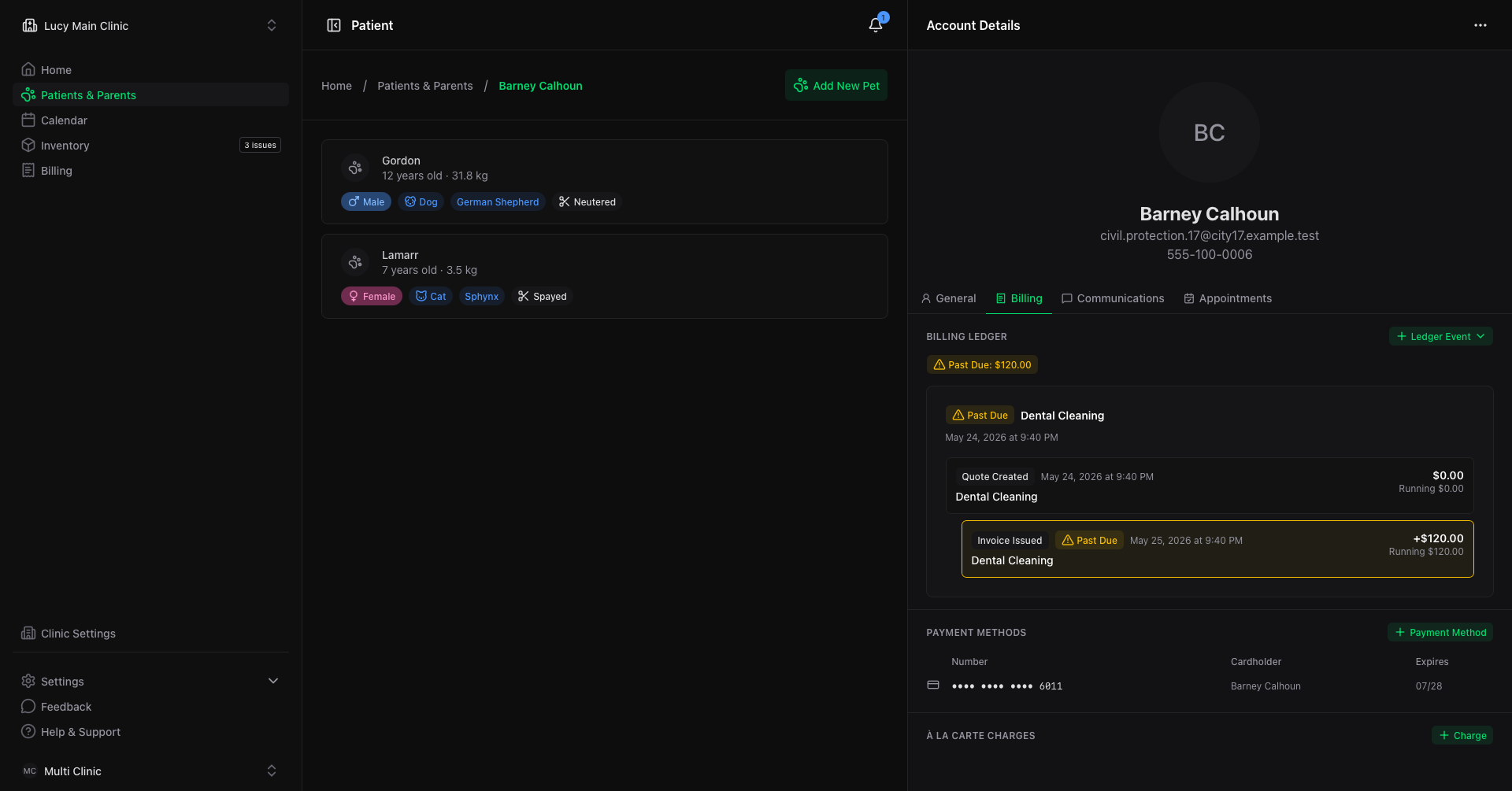
Task: Click Add New Pet button
Action: (x=836, y=86)
